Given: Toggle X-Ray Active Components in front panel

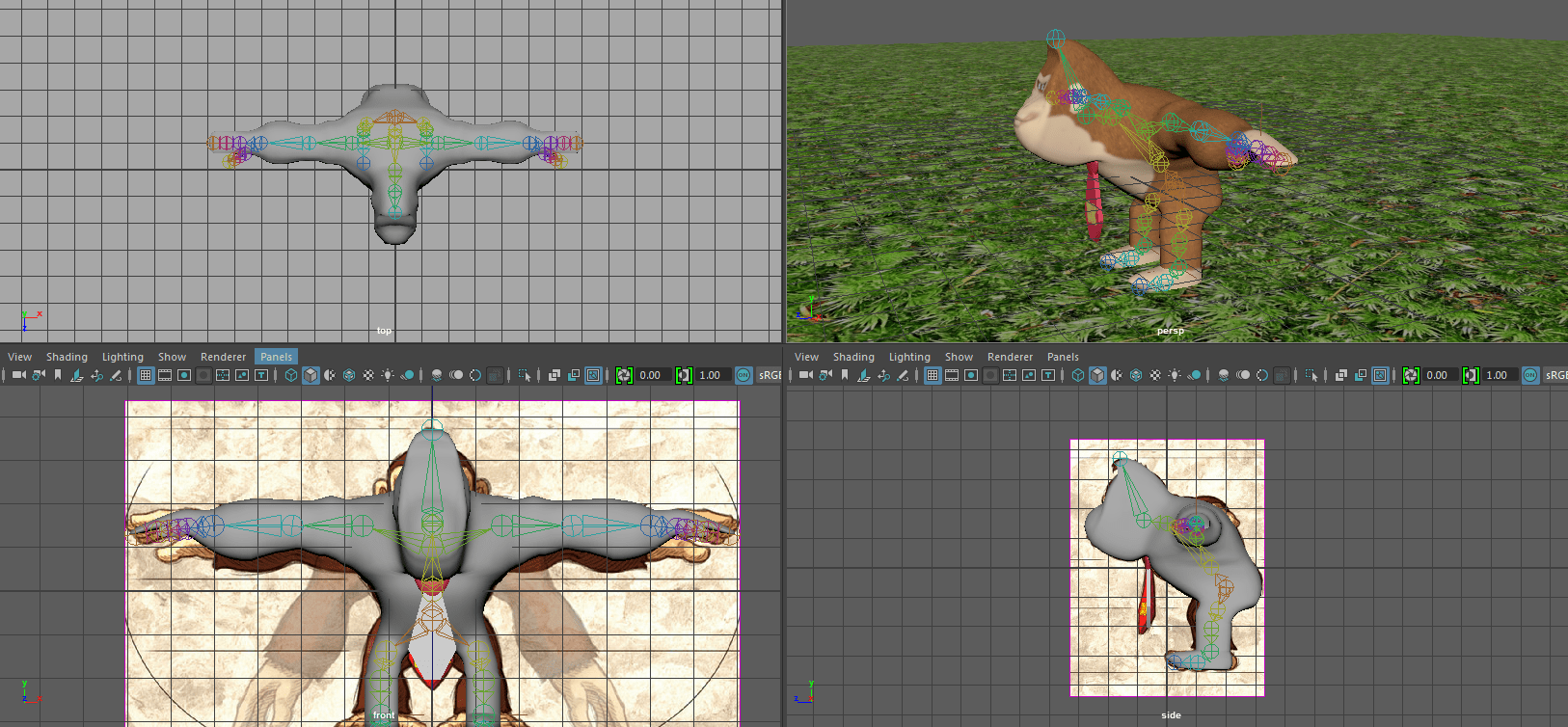Looking at the screenshot, I should pos(574,375).
